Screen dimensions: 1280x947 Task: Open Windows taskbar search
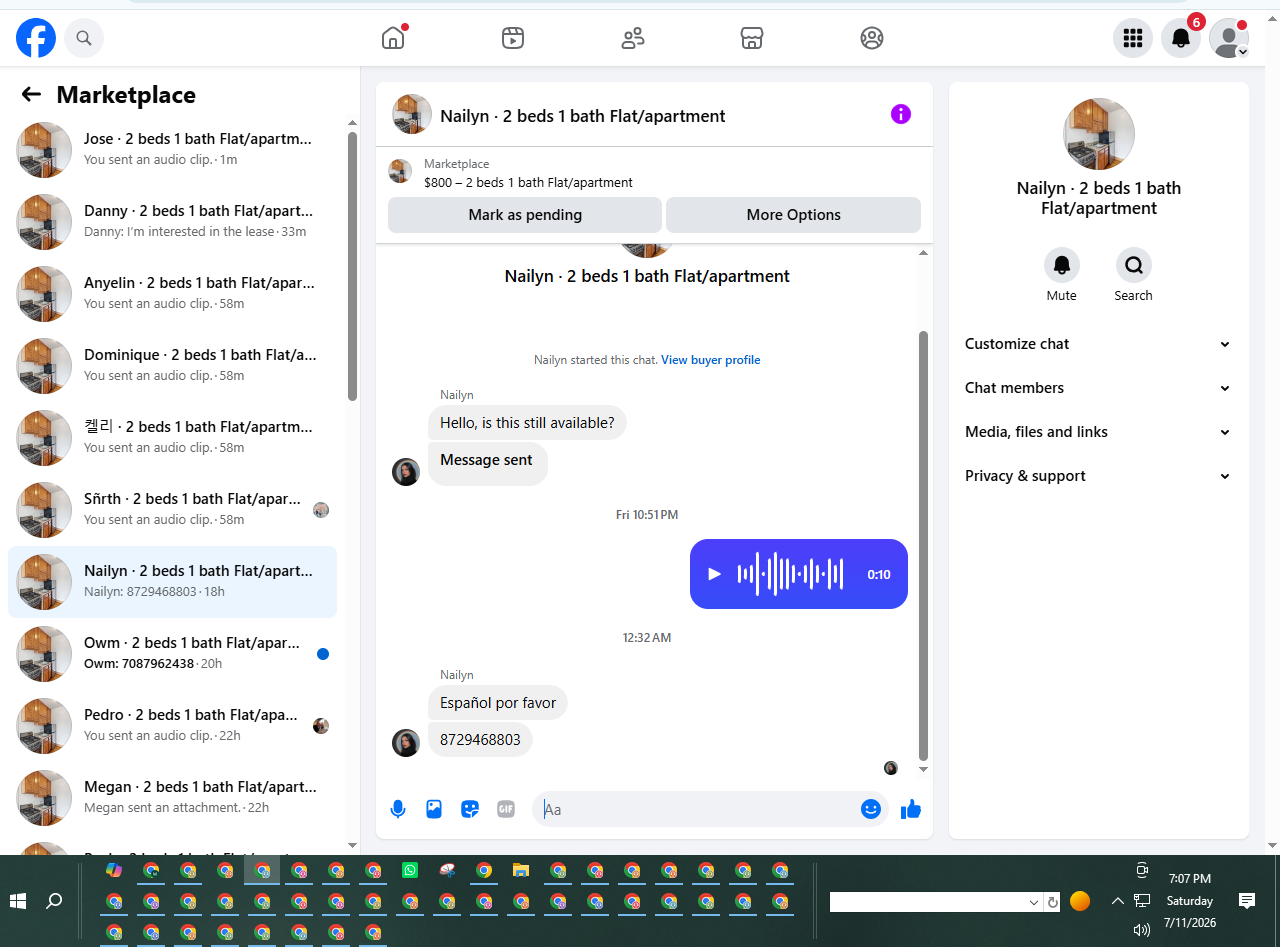[54, 901]
